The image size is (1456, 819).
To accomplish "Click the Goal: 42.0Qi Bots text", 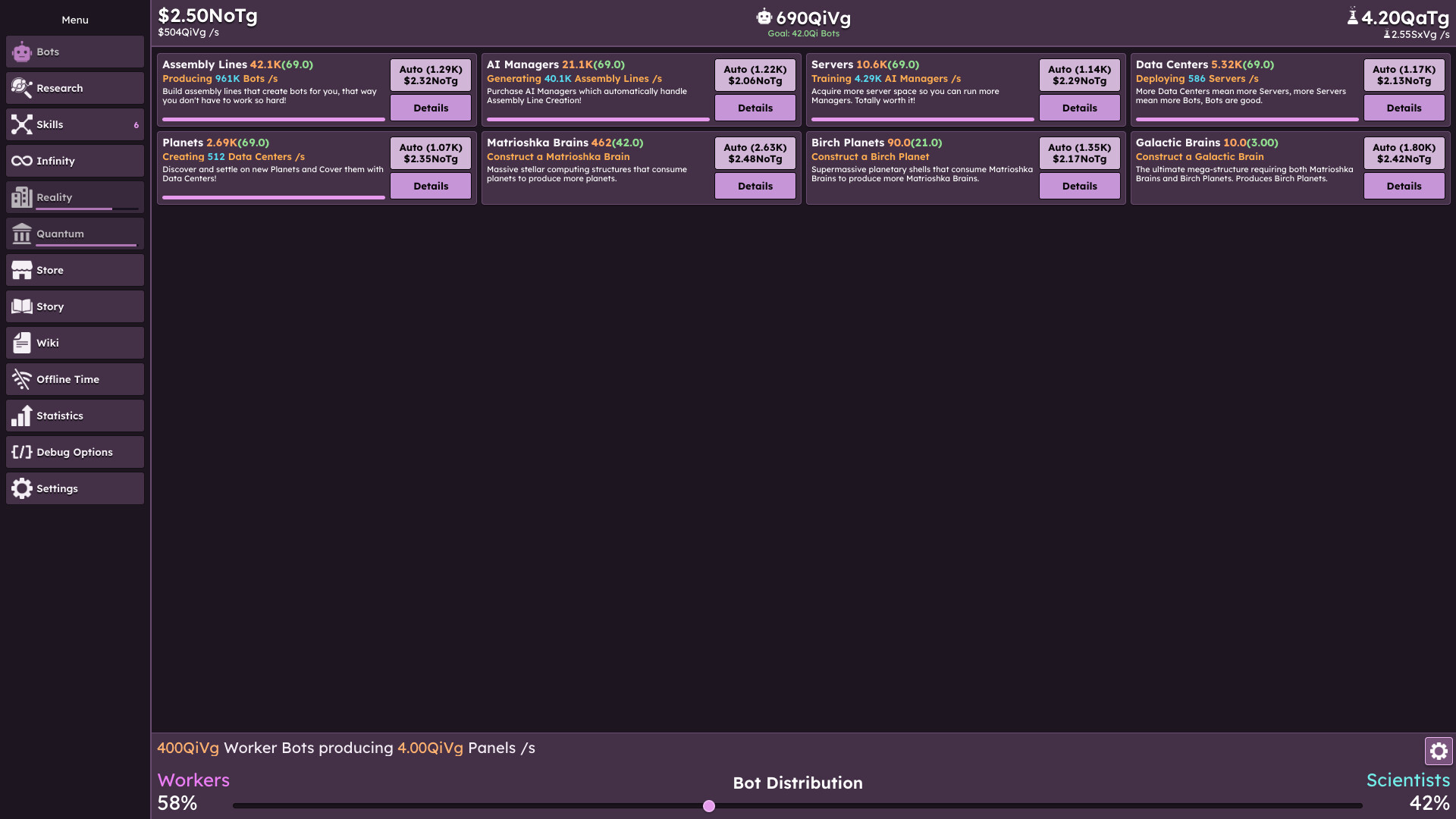I will click(803, 33).
